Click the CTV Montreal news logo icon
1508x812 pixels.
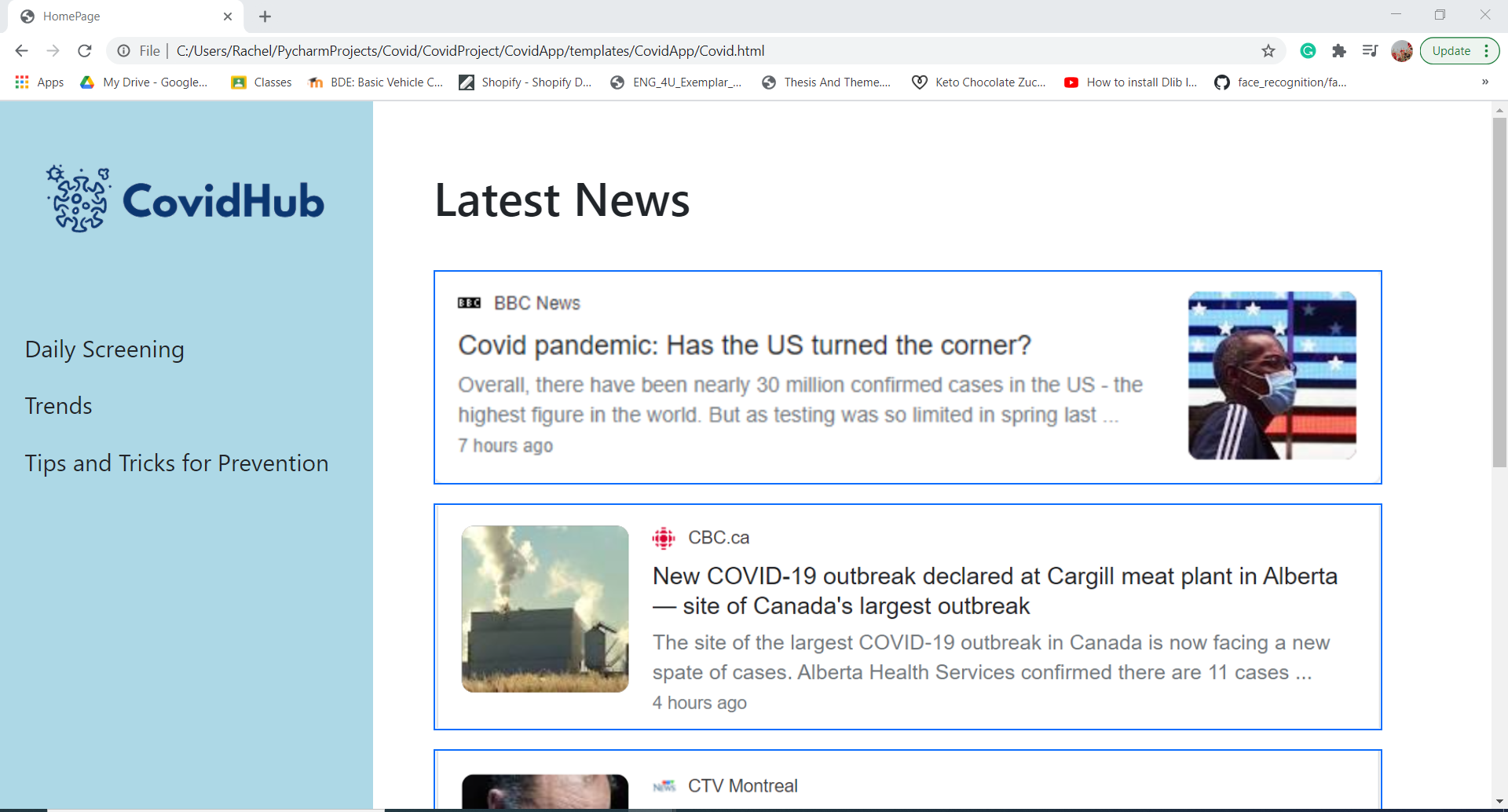coord(664,786)
